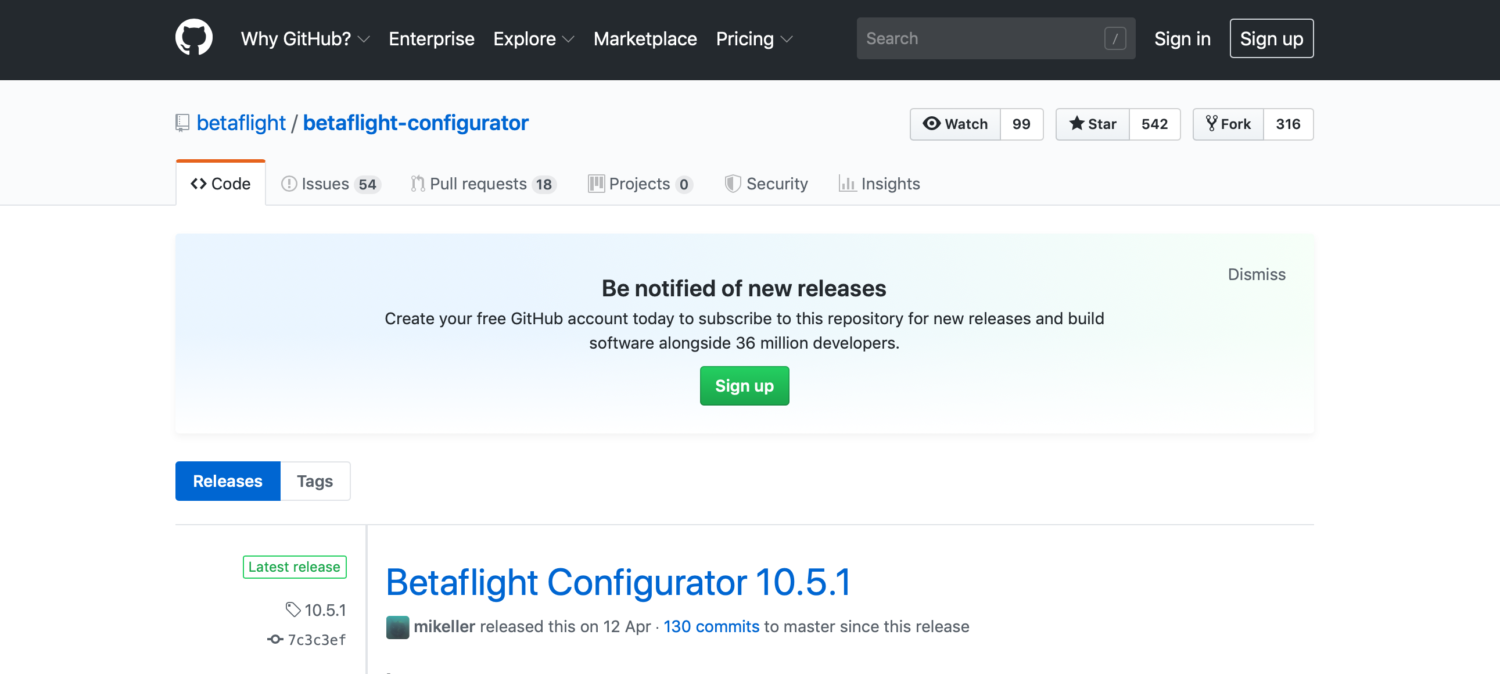Click the commit icon beside 7c3c3ef

275,639
